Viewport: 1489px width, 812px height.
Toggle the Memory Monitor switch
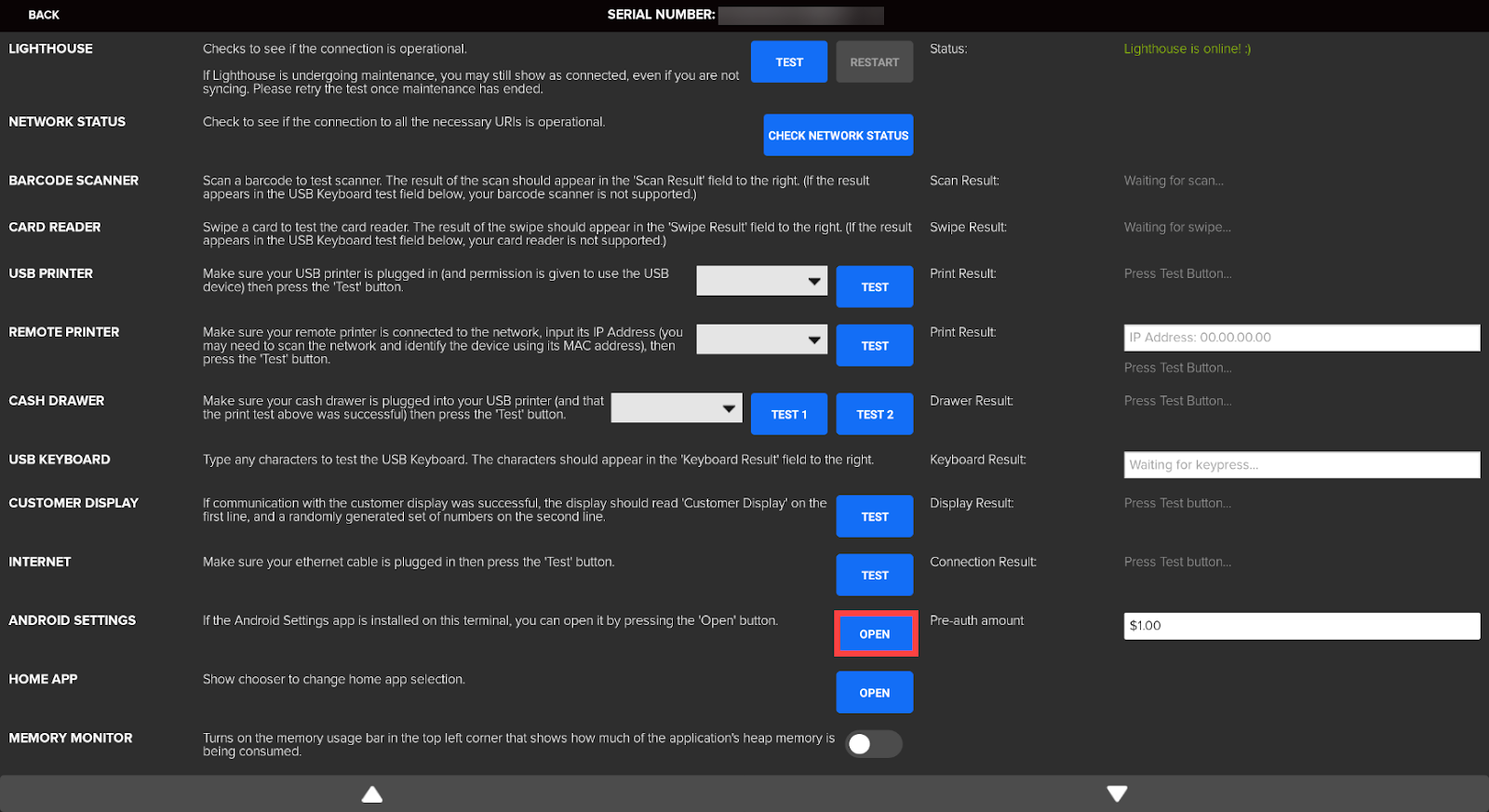click(x=873, y=744)
